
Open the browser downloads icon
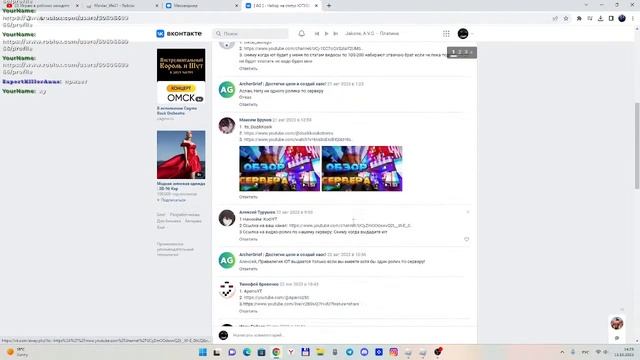coord(600,18)
